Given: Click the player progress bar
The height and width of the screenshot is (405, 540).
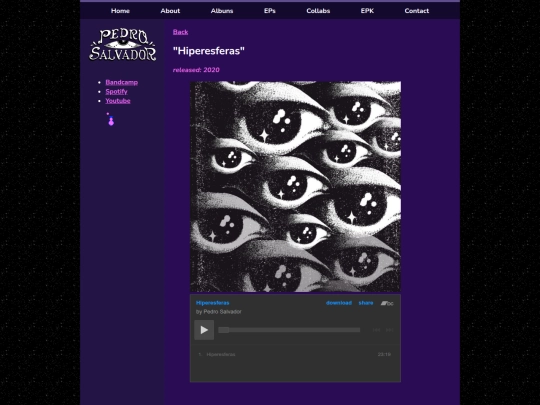Looking at the screenshot, I should coord(289,330).
